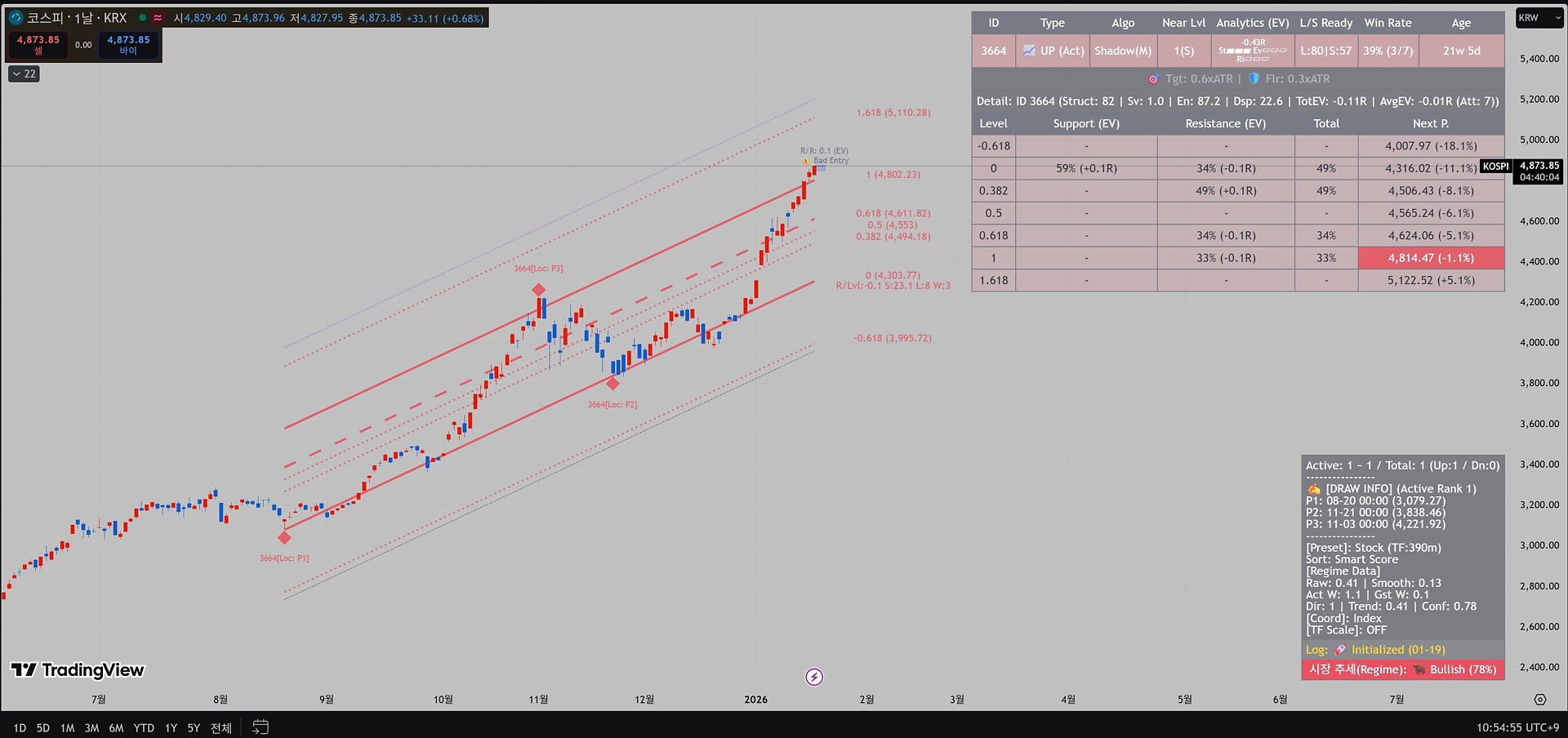The width and height of the screenshot is (1568, 738).
Task: Click the 4,007.97 (-18.1%) next price cell
Action: 1431,146
